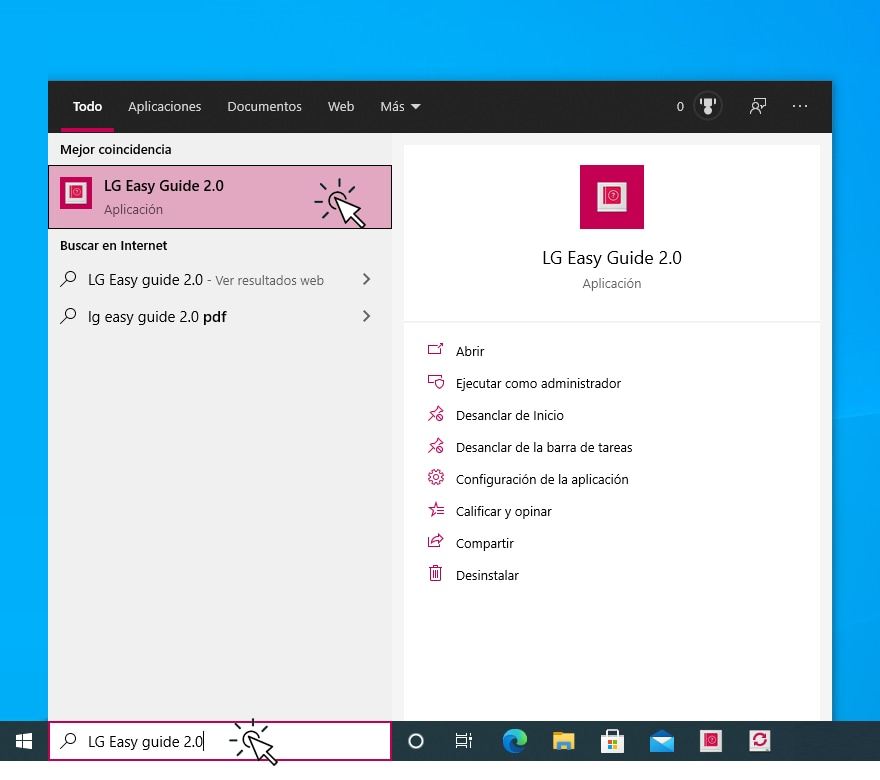Choose Desinstalar option
The height and width of the screenshot is (780, 880).
tap(487, 575)
